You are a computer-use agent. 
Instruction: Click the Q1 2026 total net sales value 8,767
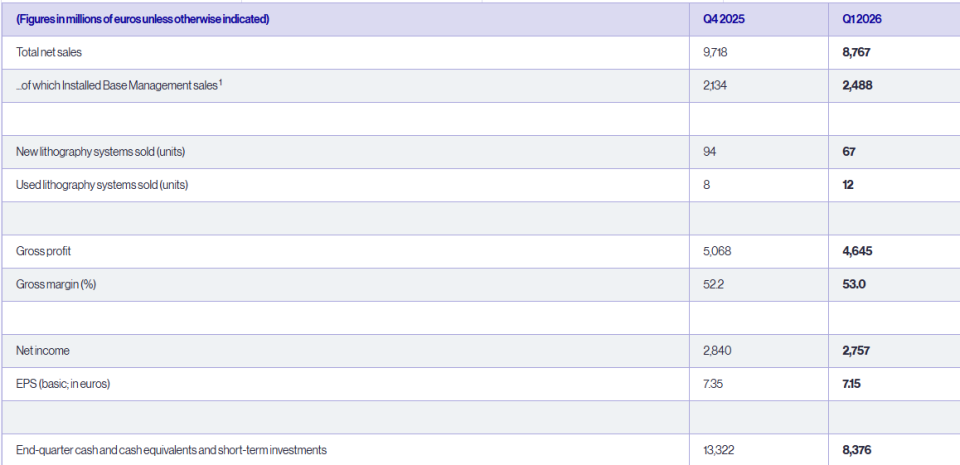[856, 53]
